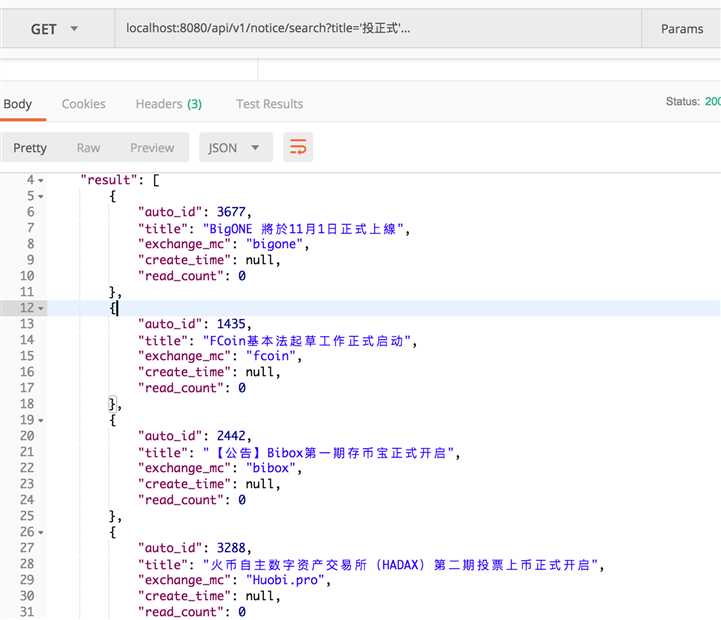Click the Status 200 indicator
Viewport: 721px width, 620px height.
click(x=693, y=101)
